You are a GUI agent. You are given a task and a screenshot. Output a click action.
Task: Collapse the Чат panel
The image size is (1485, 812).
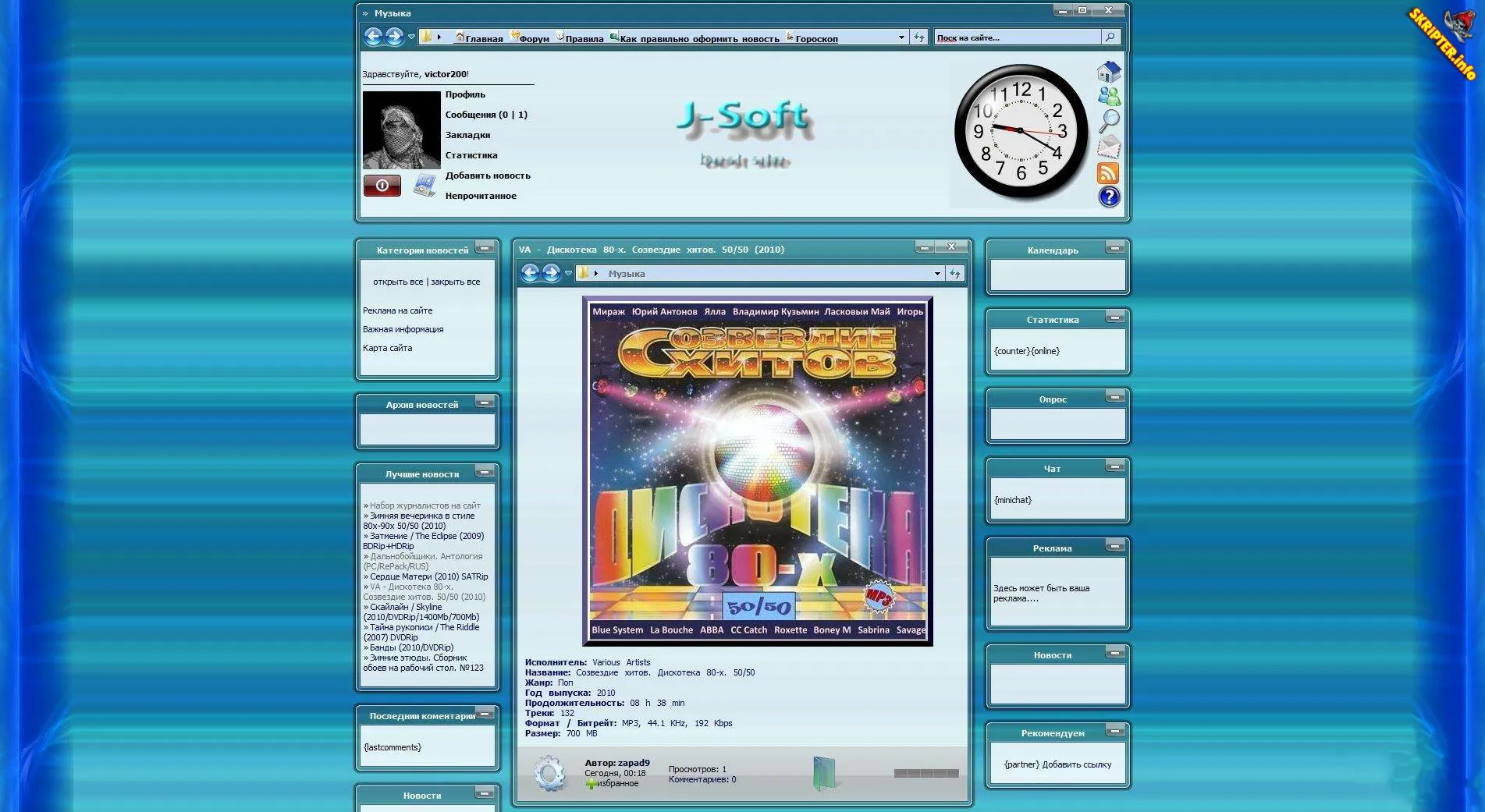pos(1115,466)
